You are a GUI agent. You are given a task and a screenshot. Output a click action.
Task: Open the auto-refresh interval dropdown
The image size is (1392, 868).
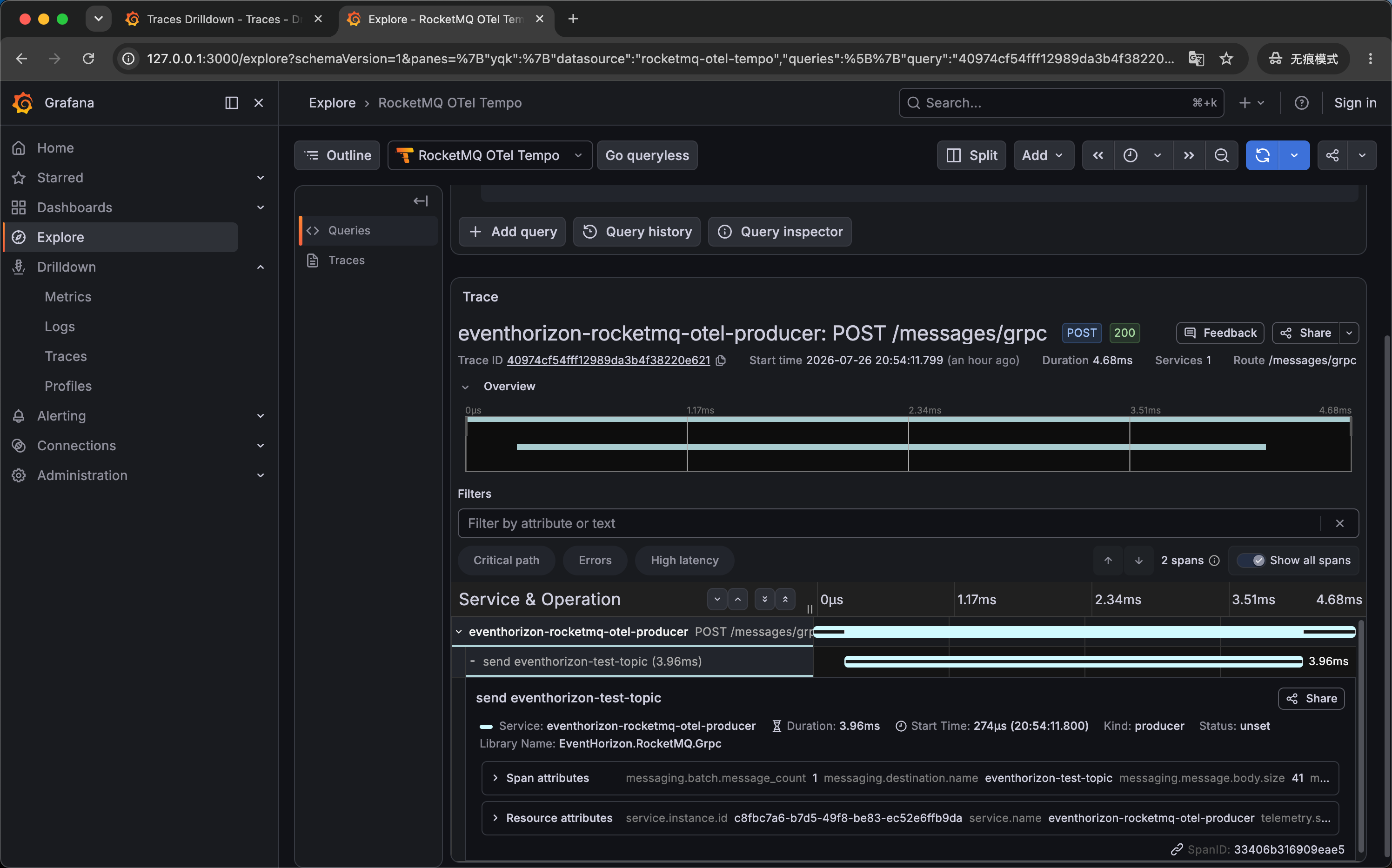(x=1294, y=155)
